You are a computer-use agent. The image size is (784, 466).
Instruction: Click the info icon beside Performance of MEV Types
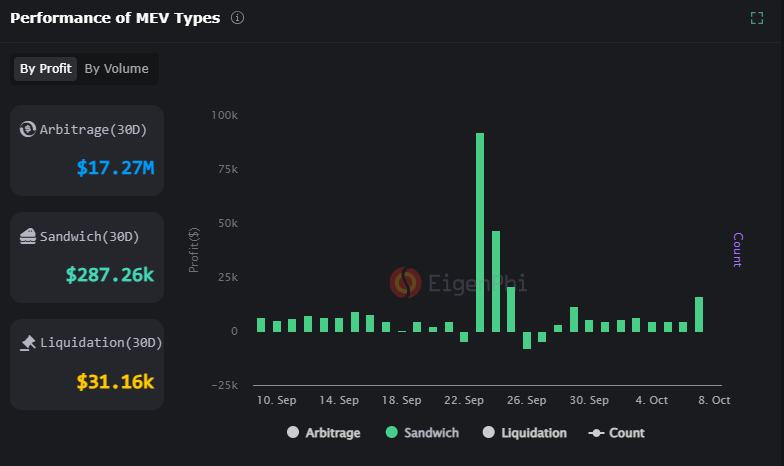(x=237, y=19)
